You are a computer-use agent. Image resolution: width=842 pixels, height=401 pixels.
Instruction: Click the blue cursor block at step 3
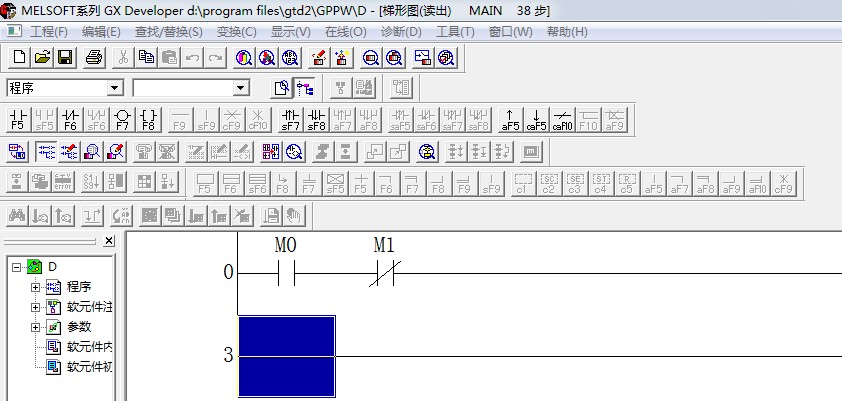[x=286, y=355]
